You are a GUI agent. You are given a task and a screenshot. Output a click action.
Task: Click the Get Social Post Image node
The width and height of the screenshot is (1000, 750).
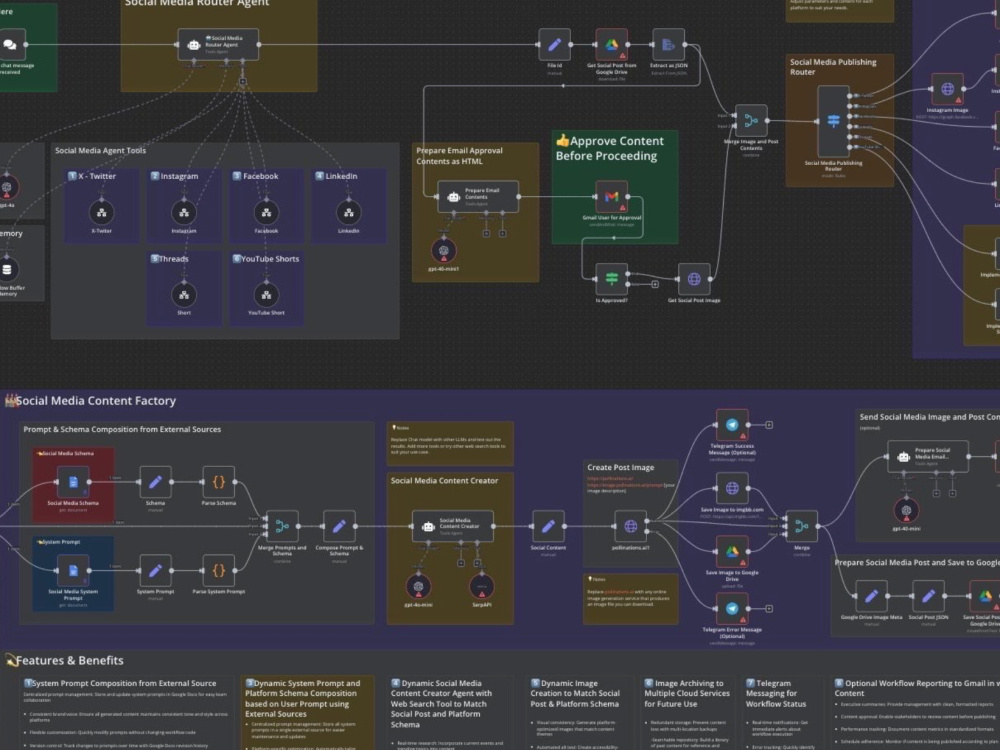click(694, 279)
